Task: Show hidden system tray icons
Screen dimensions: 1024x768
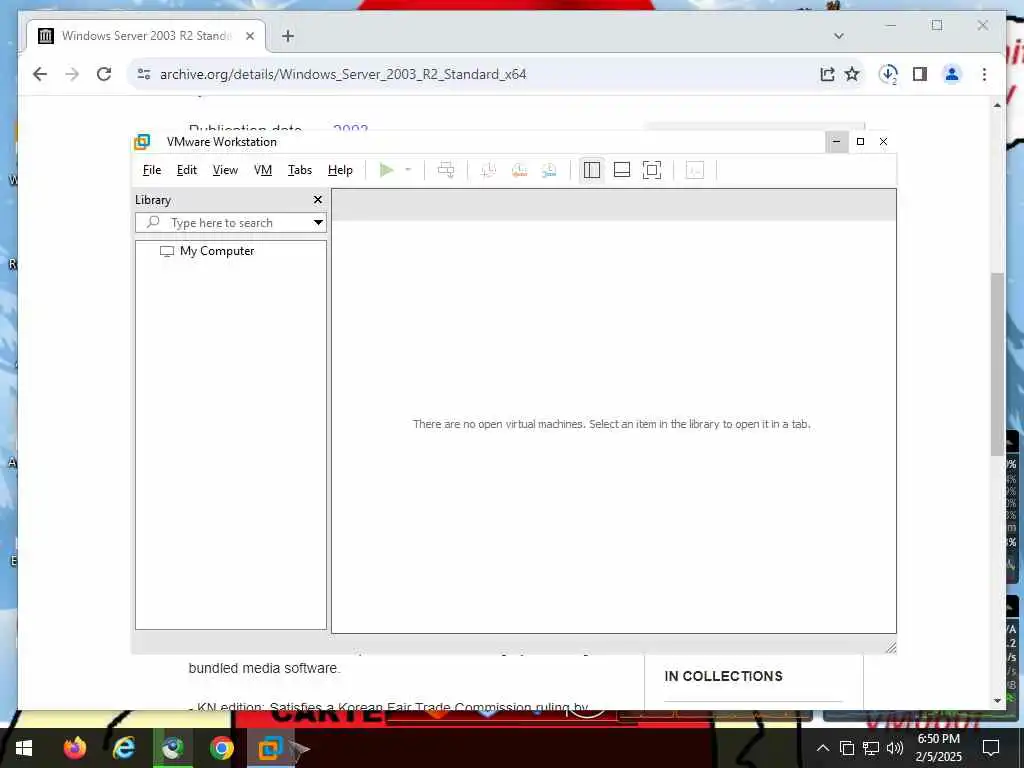Action: pyautogui.click(x=823, y=748)
